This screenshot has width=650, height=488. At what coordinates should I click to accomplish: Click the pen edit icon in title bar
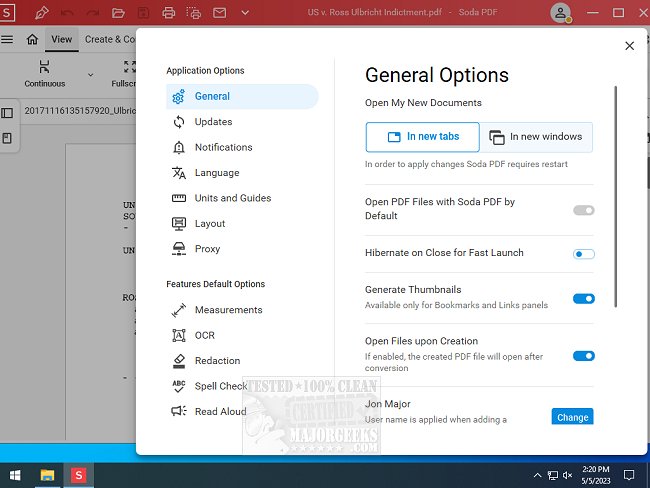[41, 13]
